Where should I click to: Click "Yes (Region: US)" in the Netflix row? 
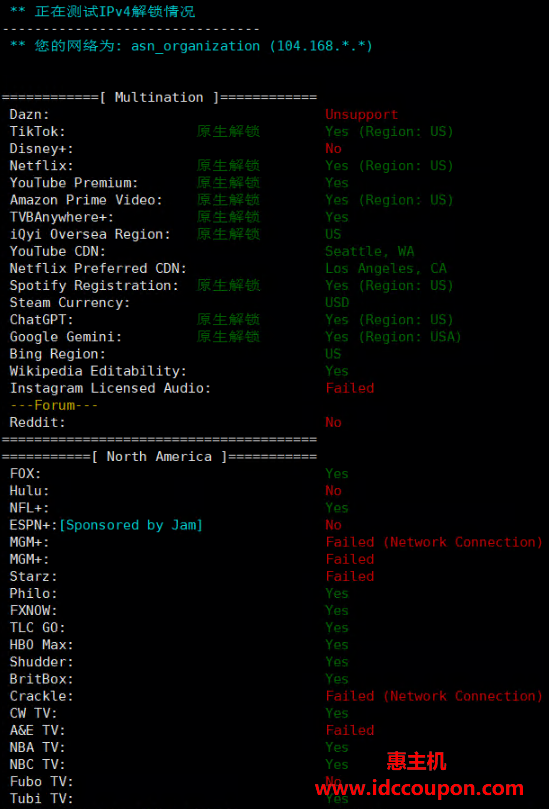tap(389, 166)
